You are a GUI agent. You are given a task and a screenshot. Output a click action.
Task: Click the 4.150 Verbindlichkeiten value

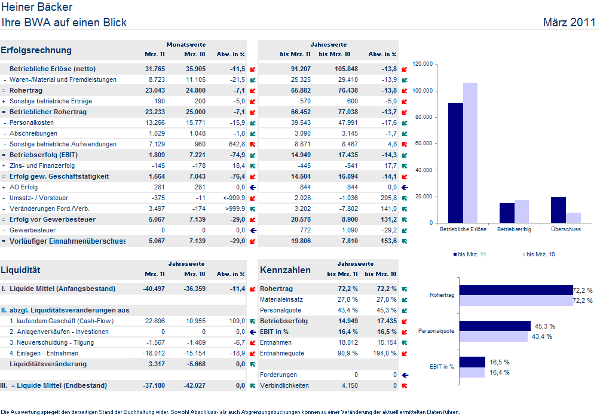350,386
